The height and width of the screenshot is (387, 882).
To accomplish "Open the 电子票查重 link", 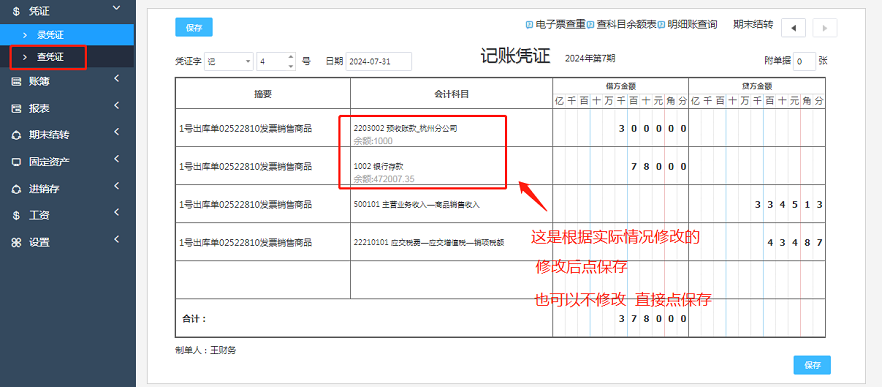I will click(x=560, y=25).
